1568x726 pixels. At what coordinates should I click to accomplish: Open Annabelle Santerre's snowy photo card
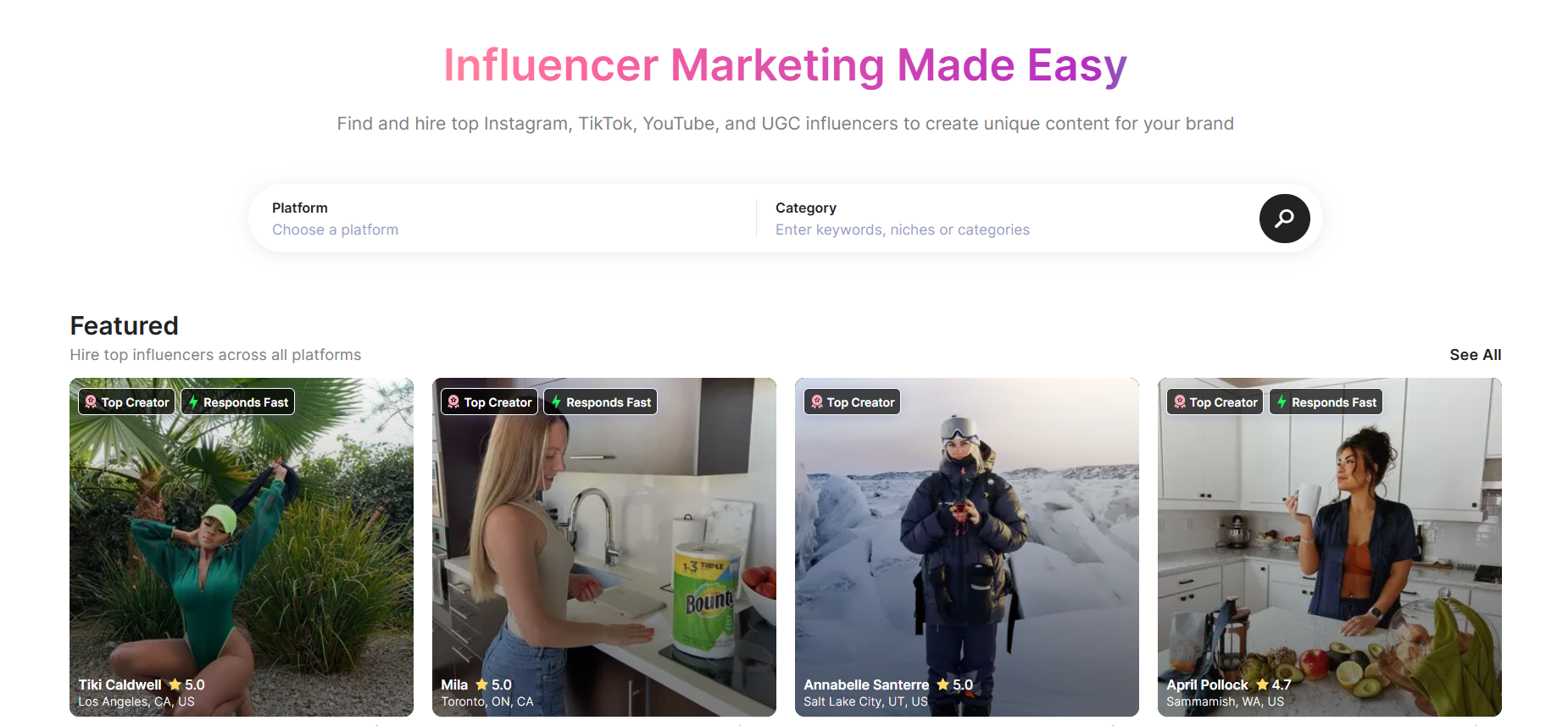967,547
